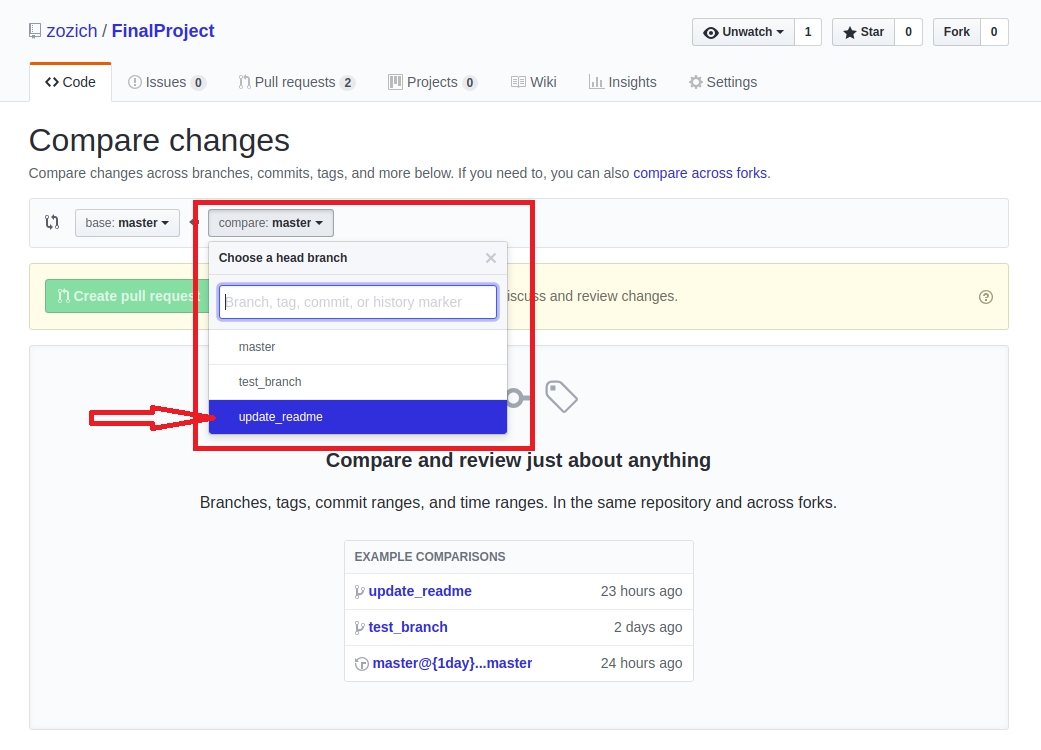Toggle the compare: master dropdown

(270, 223)
